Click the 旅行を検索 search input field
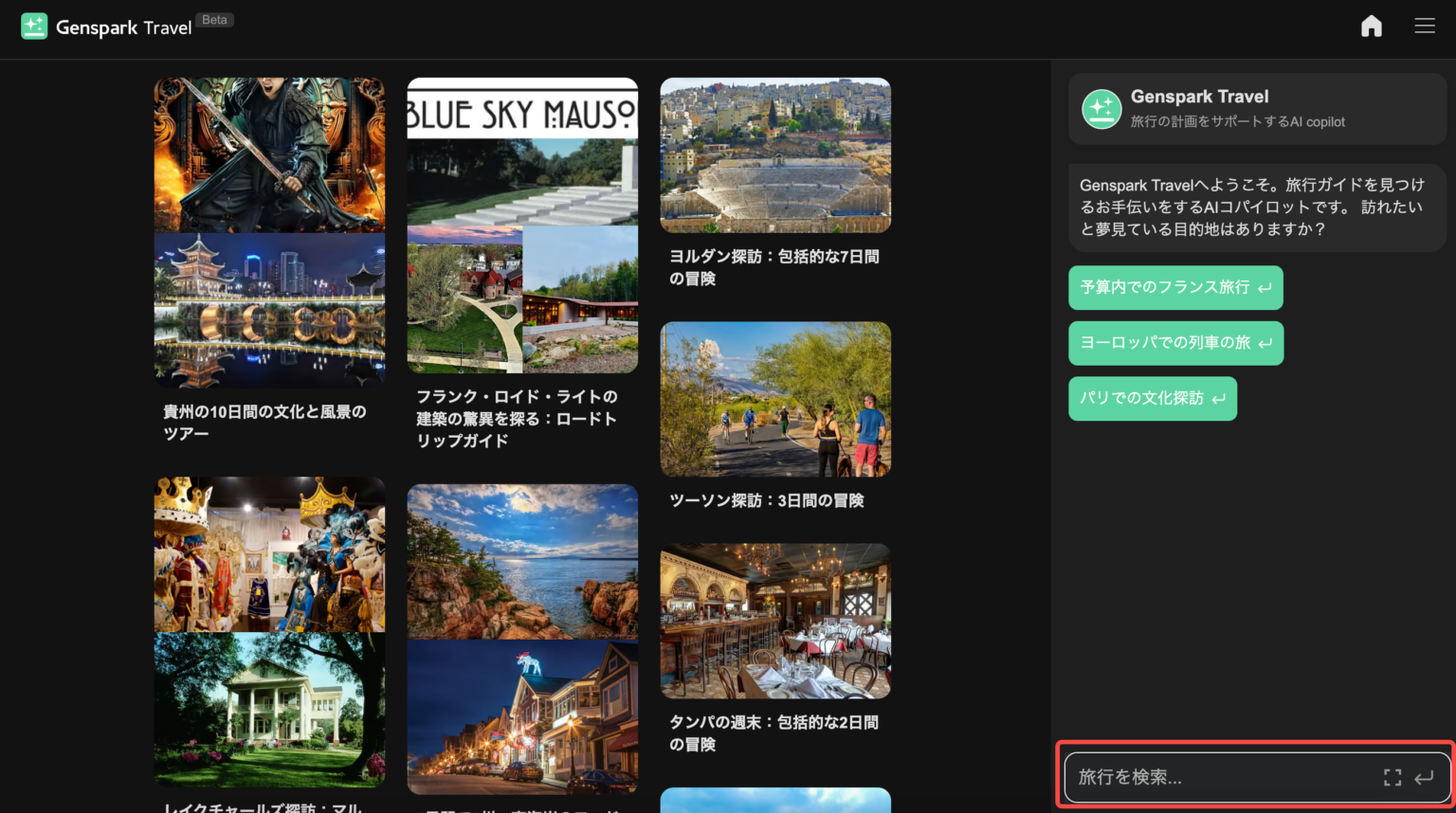The height and width of the screenshot is (813, 1456). pyautogui.click(x=1213, y=777)
